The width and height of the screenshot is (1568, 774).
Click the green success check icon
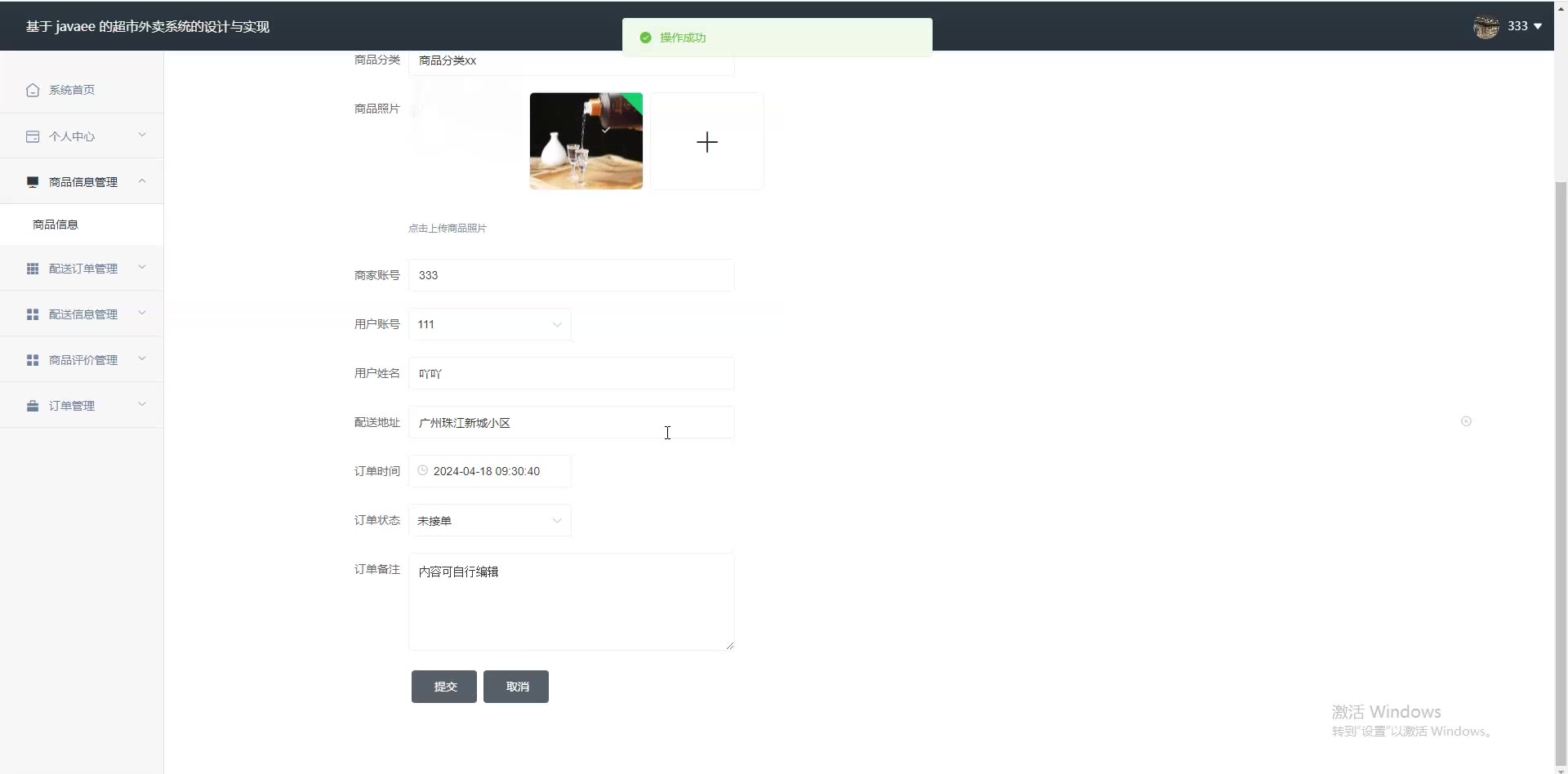[645, 38]
